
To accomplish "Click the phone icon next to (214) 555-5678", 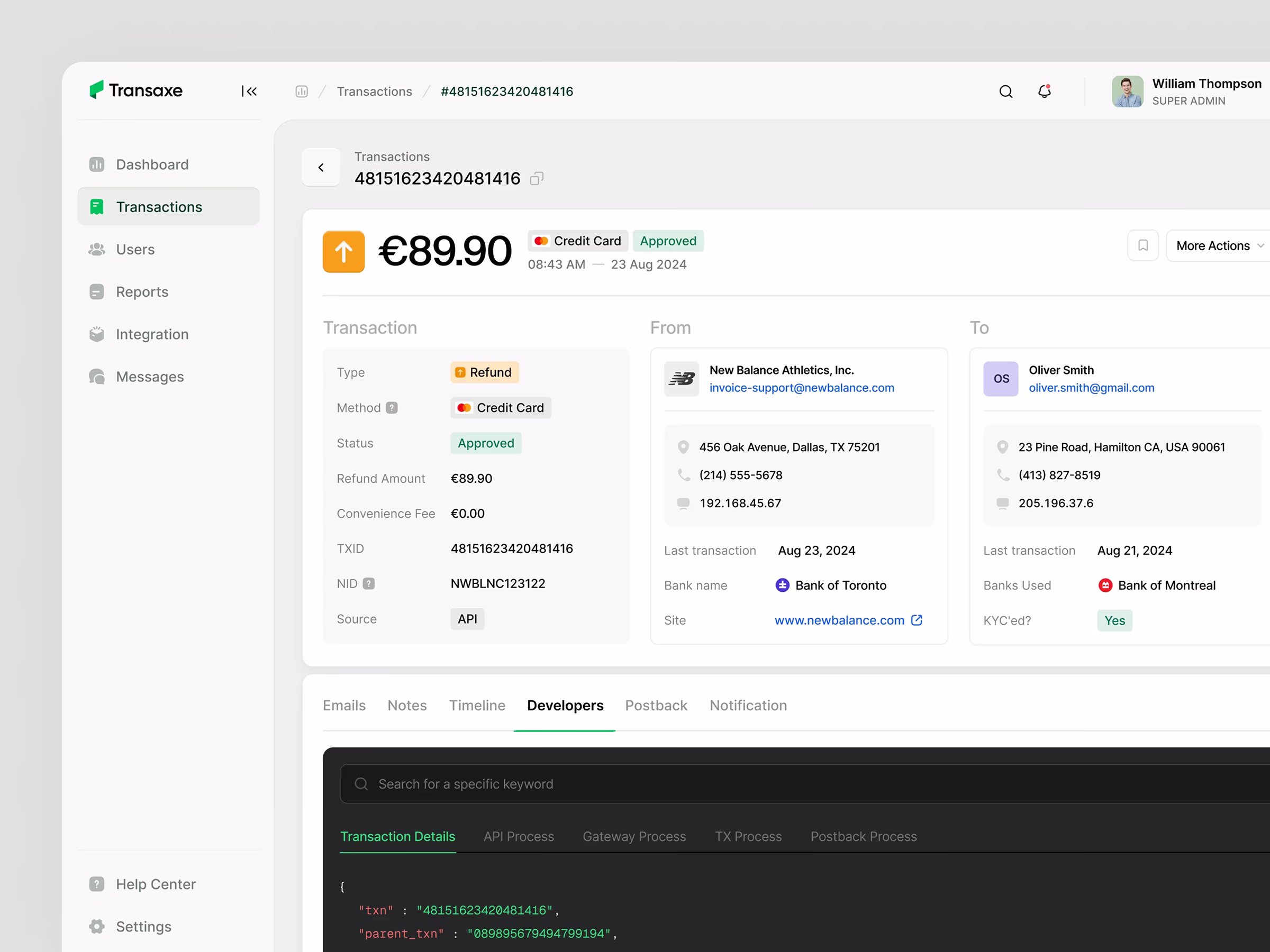I will (683, 475).
